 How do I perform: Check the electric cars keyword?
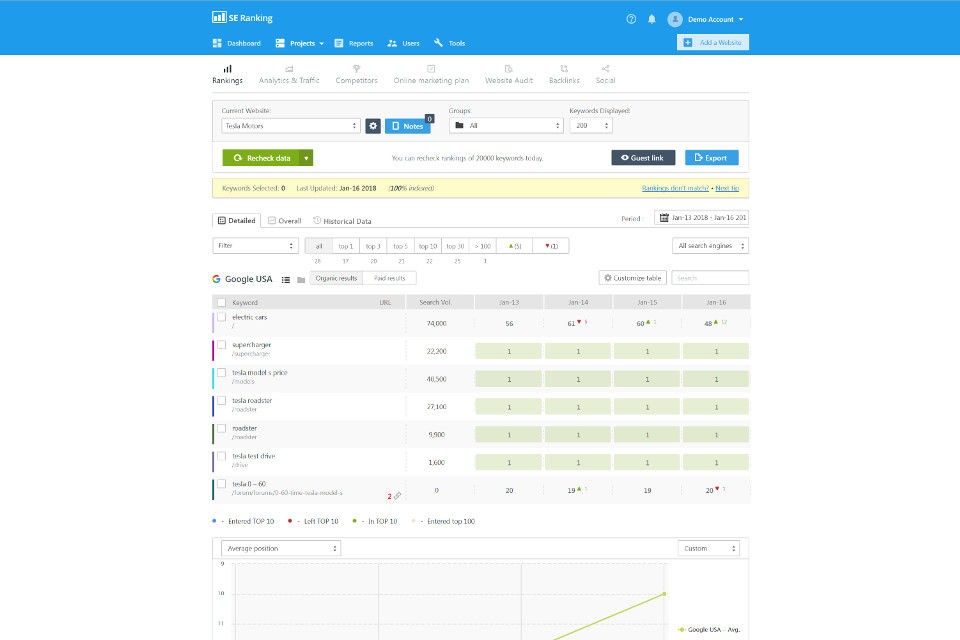click(x=222, y=317)
